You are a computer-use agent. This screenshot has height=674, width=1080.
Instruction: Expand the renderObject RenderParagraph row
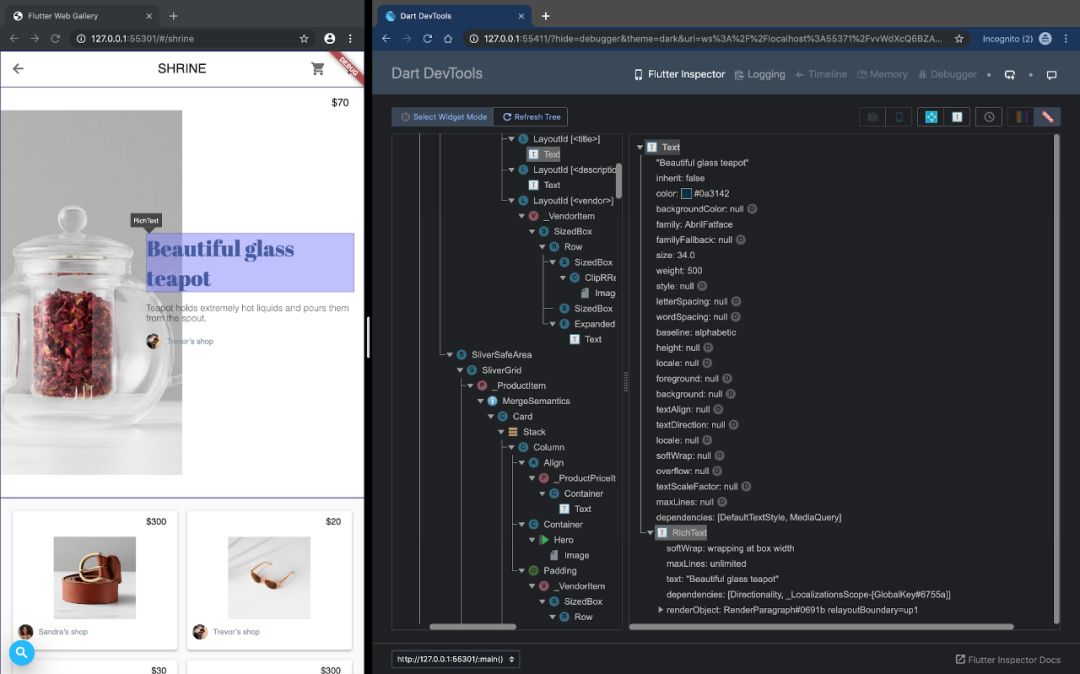click(x=661, y=610)
